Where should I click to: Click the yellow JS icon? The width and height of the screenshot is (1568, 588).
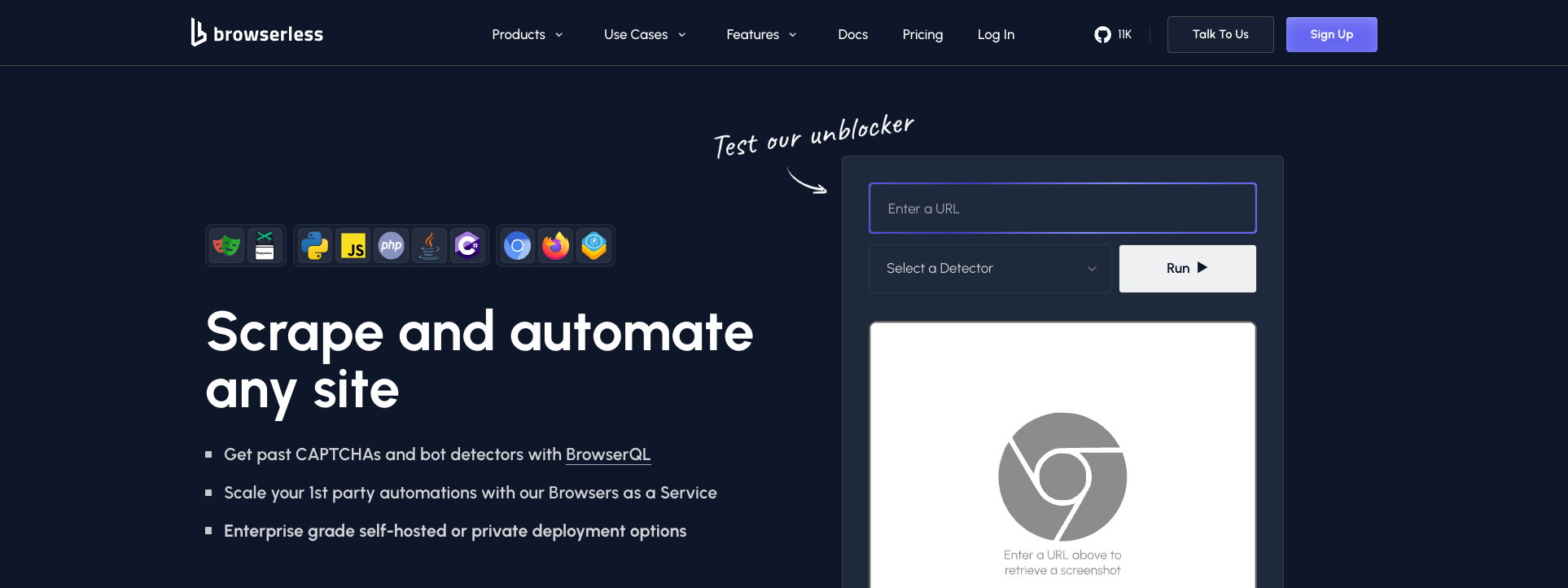point(353,245)
